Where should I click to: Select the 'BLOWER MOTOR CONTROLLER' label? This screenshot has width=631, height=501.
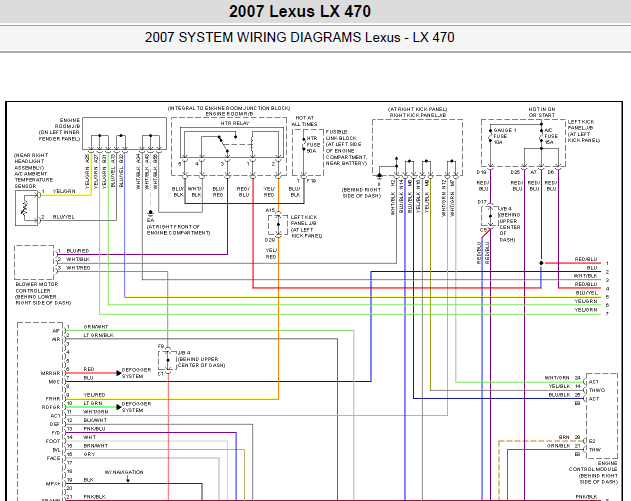37,287
